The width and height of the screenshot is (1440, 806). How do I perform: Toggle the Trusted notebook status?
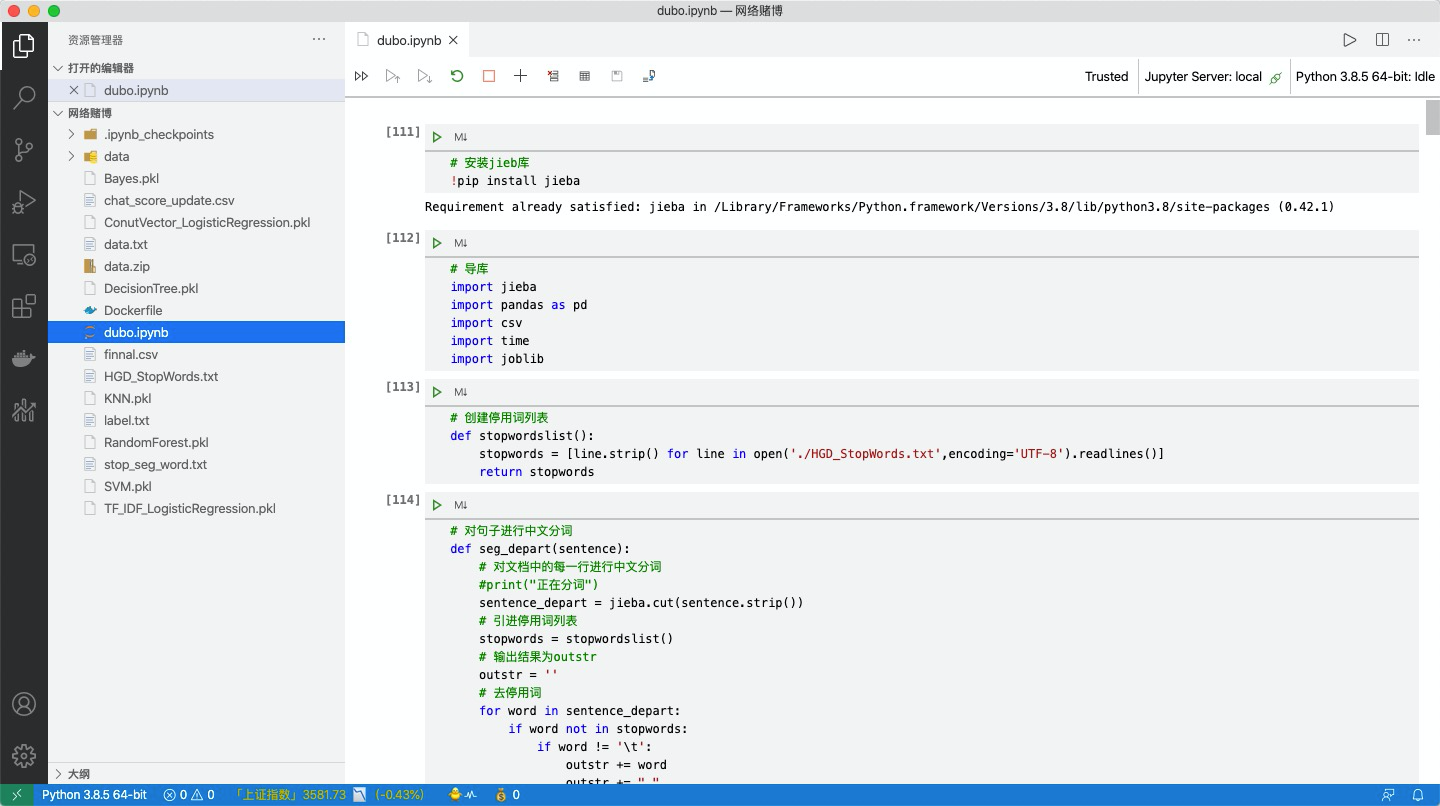[1106, 77]
